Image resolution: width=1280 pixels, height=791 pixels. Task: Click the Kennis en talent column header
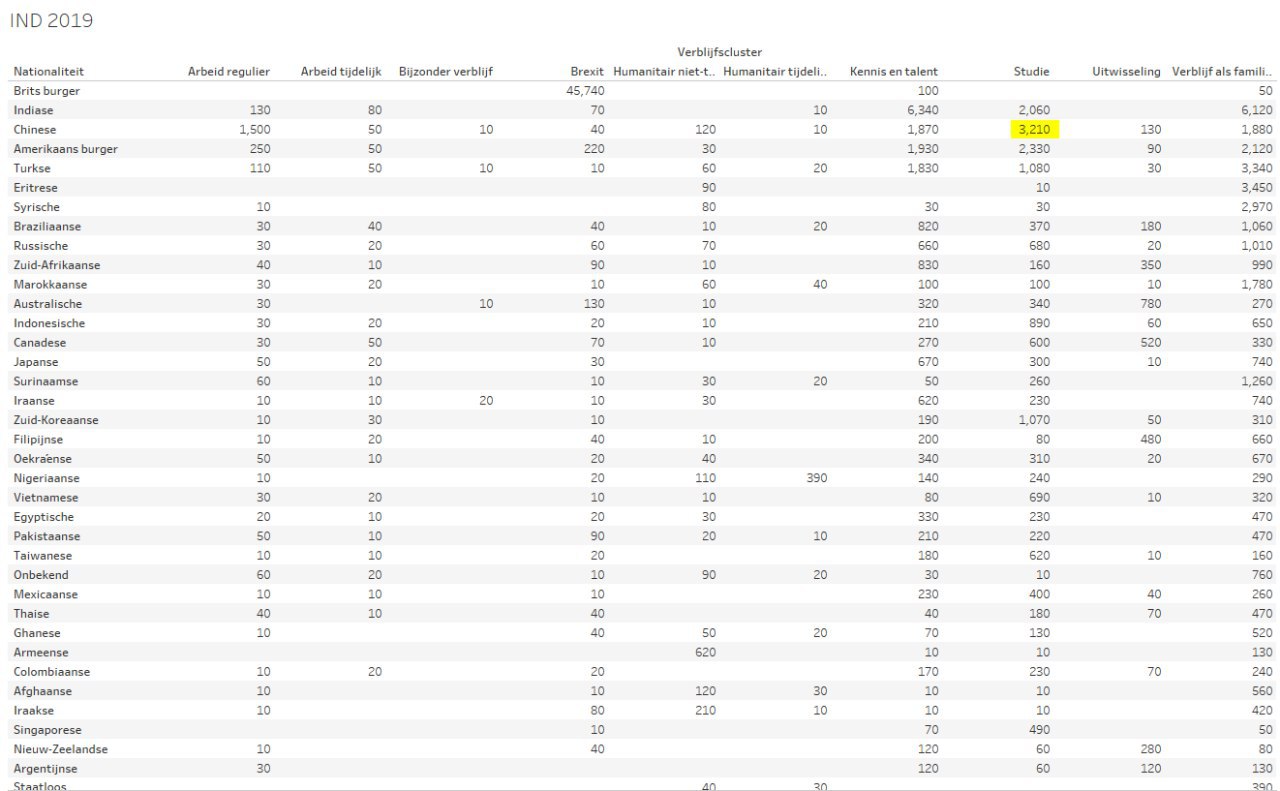point(894,71)
